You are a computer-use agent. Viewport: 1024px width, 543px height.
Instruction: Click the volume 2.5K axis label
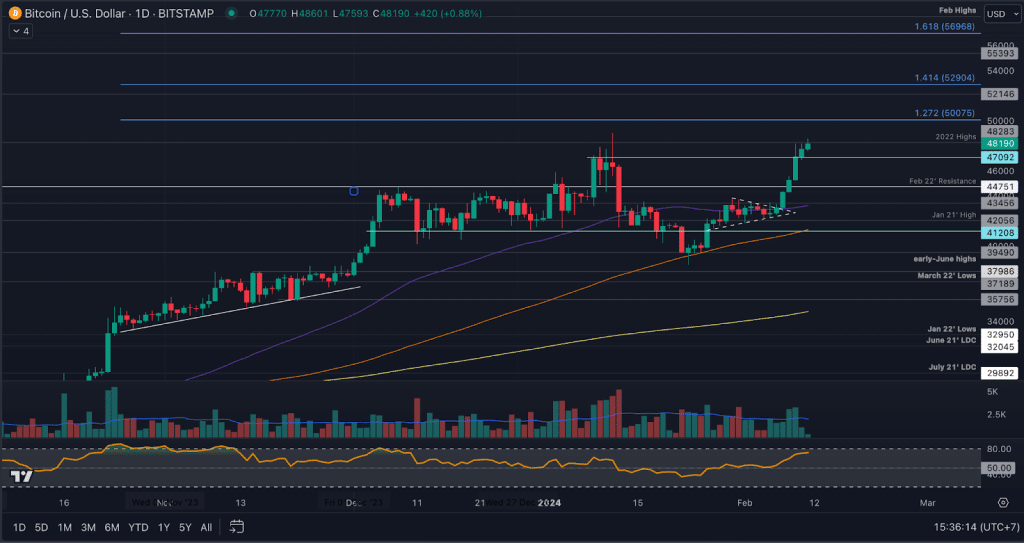(996, 414)
